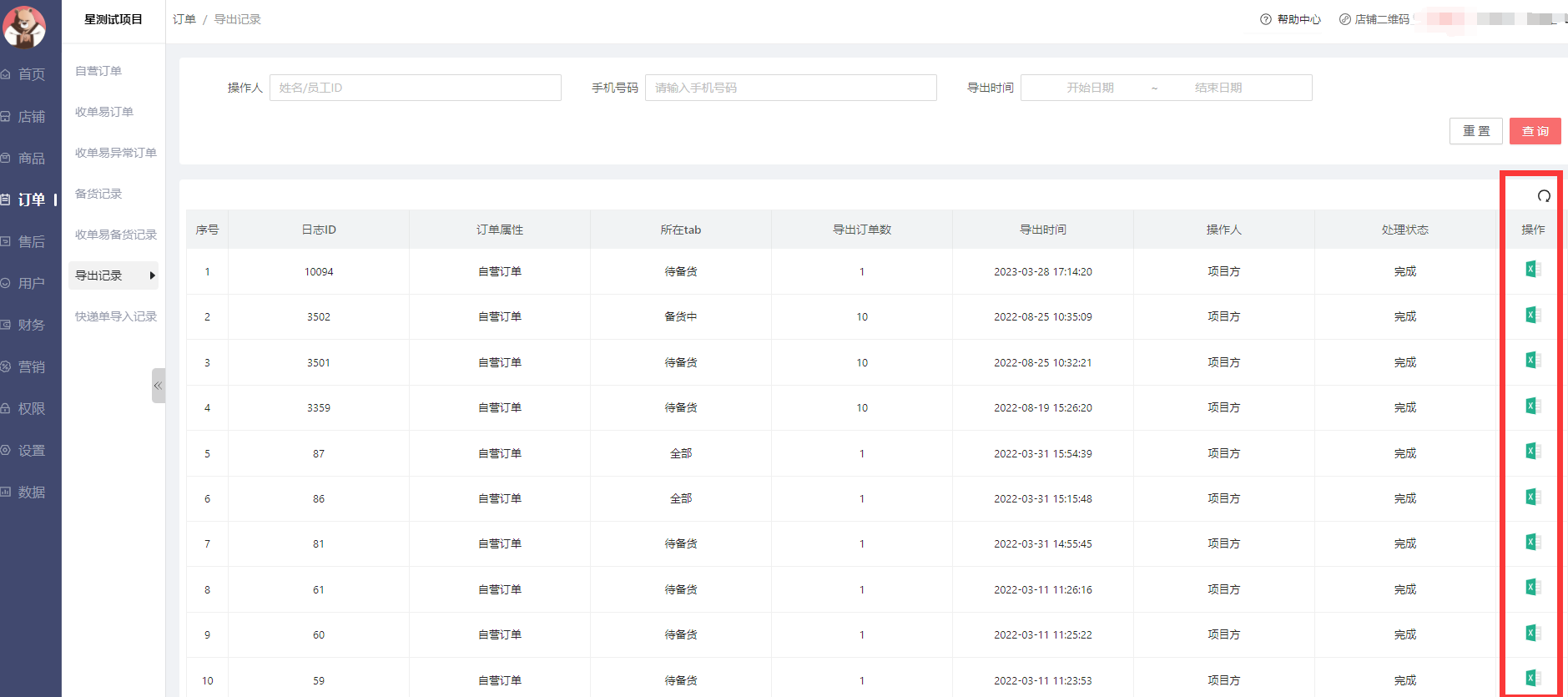Click the 查询 search button
The height and width of the screenshot is (697, 1568).
coord(1535,131)
